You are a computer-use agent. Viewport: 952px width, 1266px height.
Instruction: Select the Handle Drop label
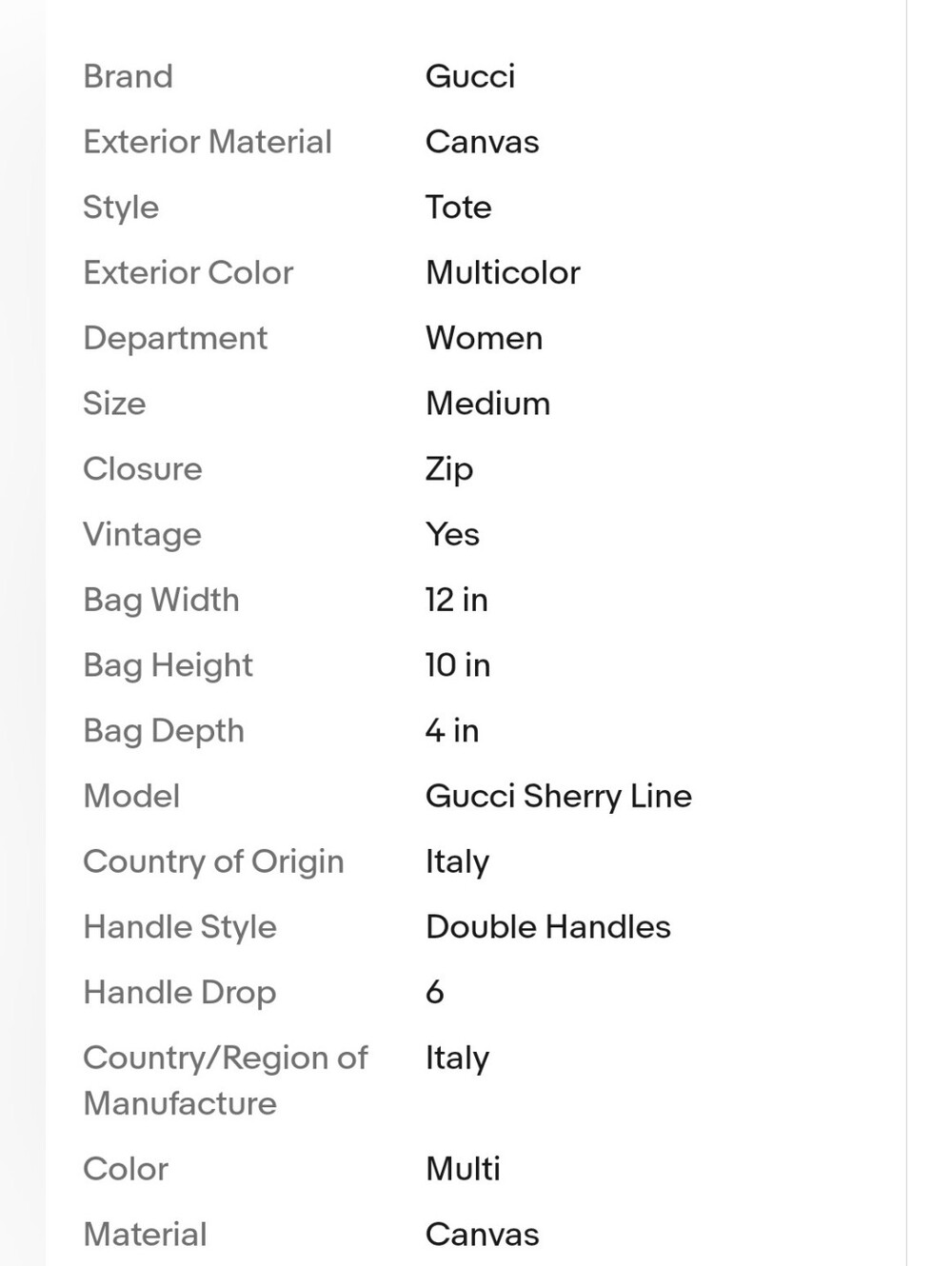click(x=180, y=994)
